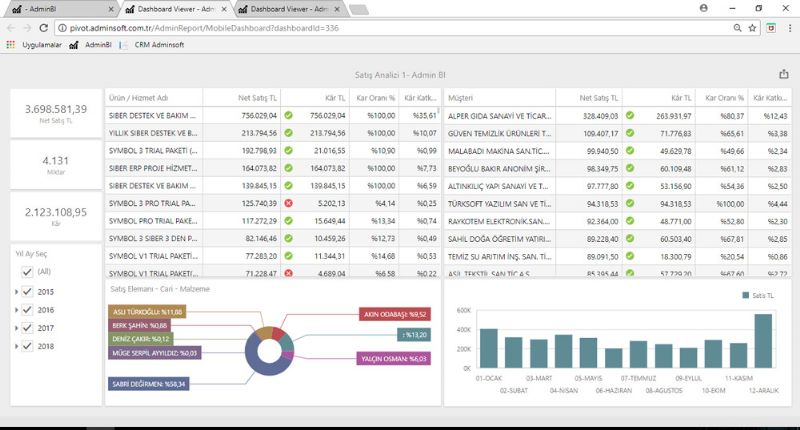
Task: Click the address bar URL field
Action: point(393,28)
